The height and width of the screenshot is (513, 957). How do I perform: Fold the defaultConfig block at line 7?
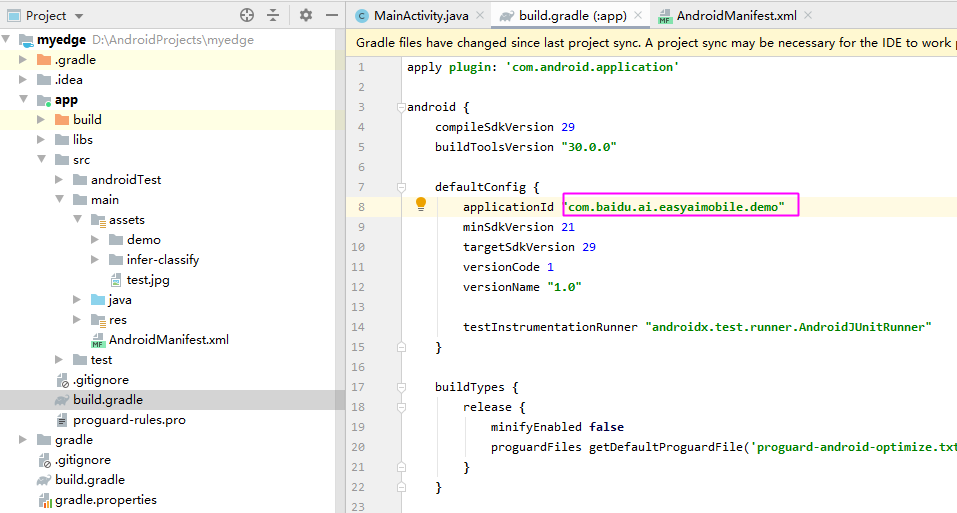pyautogui.click(x=401, y=187)
